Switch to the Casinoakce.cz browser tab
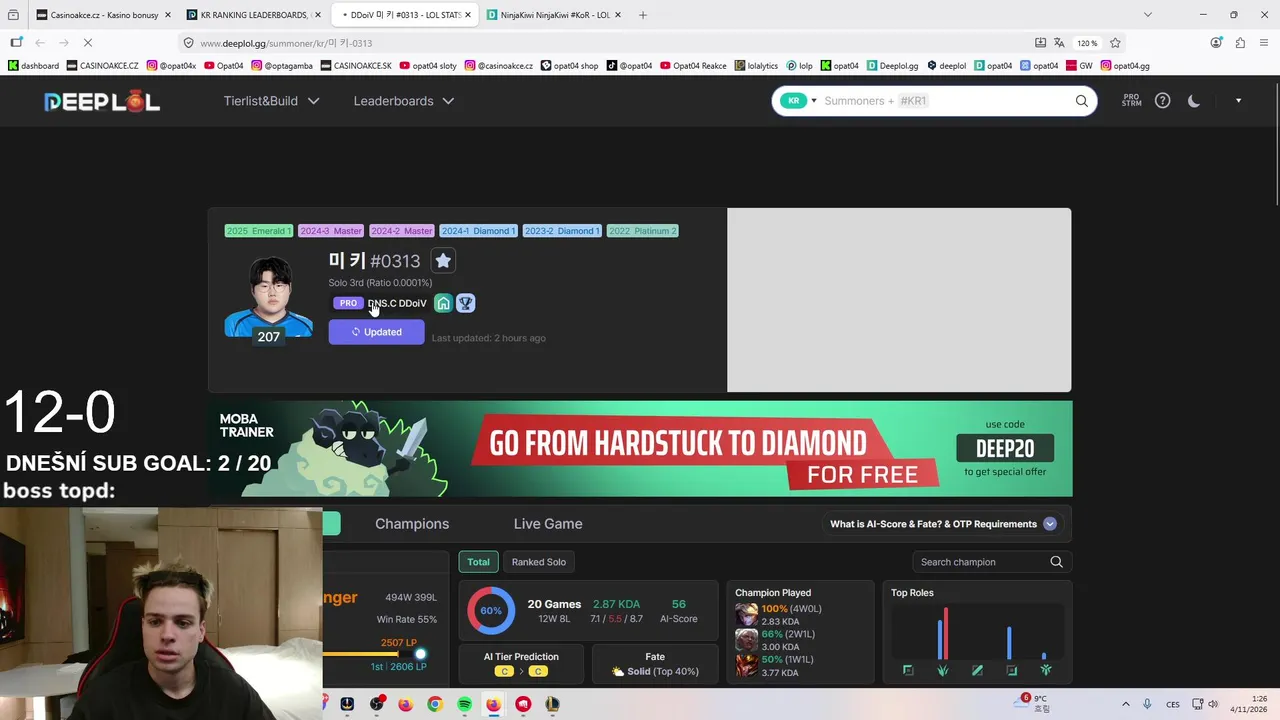The width and height of the screenshot is (1280, 720). [103, 15]
